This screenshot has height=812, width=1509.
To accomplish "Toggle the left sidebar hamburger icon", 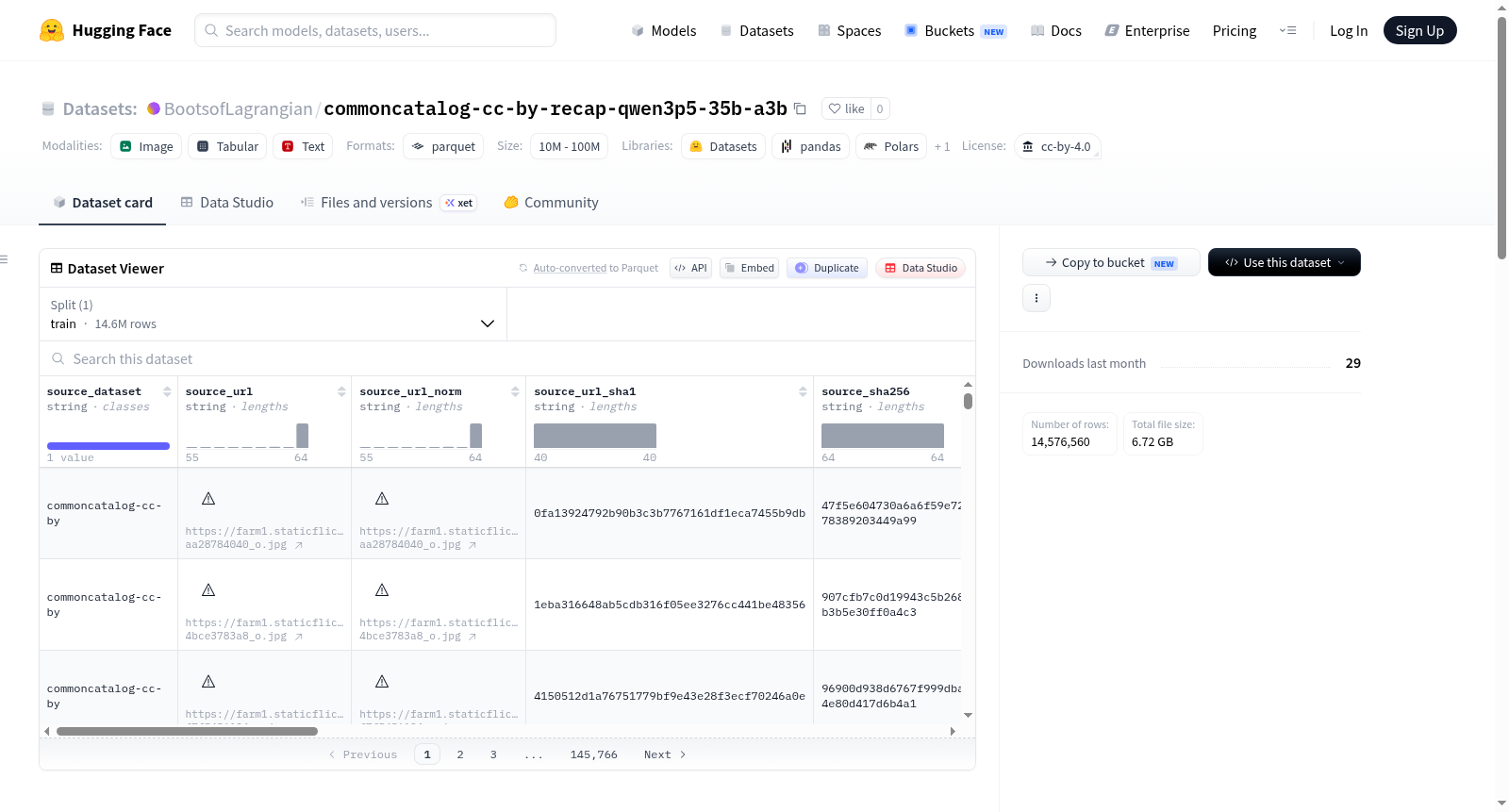I will click(x=4, y=259).
